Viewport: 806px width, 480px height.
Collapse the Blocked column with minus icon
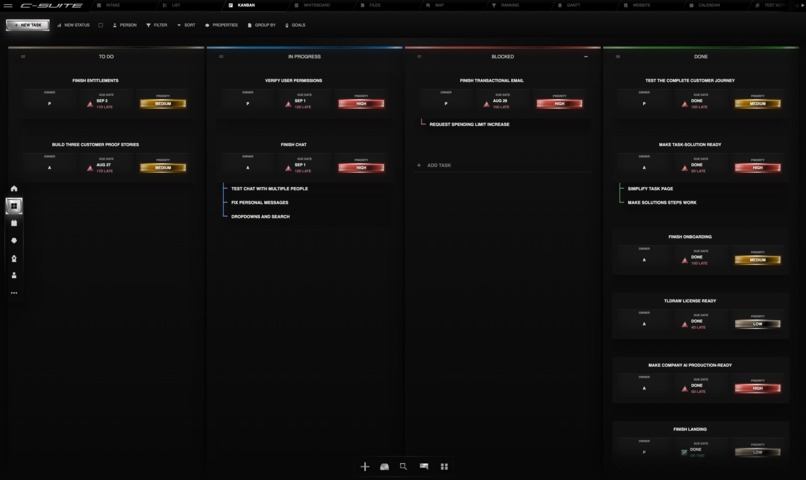tap(585, 57)
